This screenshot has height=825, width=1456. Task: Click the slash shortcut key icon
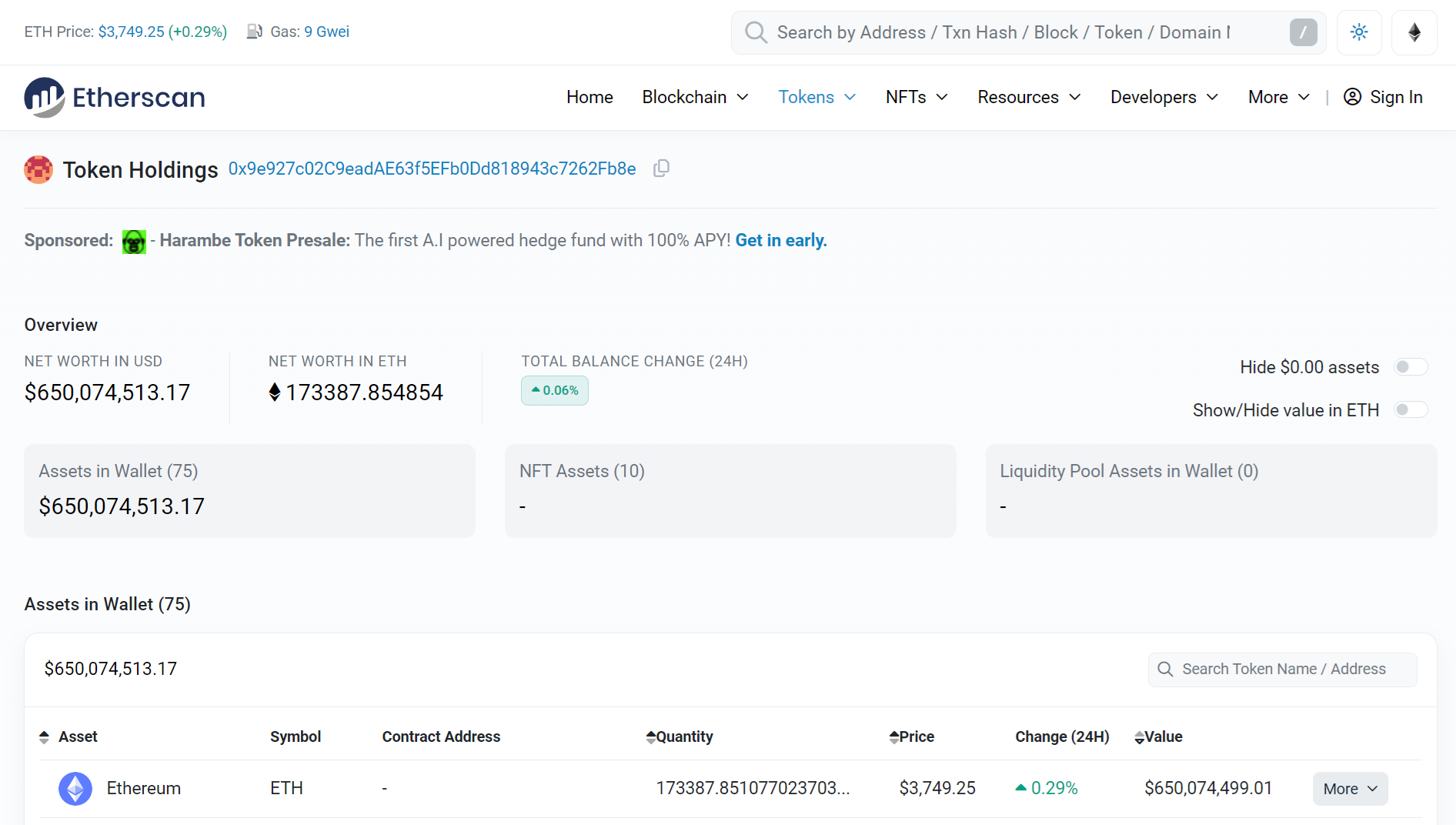point(1303,32)
